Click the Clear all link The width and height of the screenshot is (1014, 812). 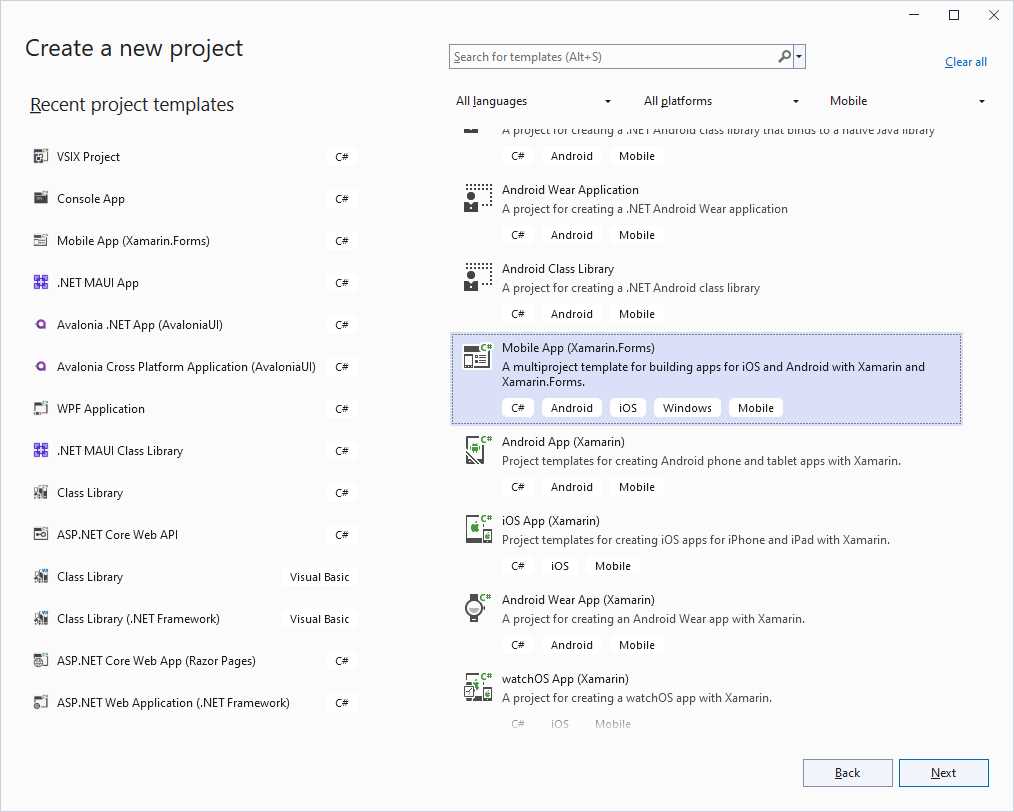(965, 61)
